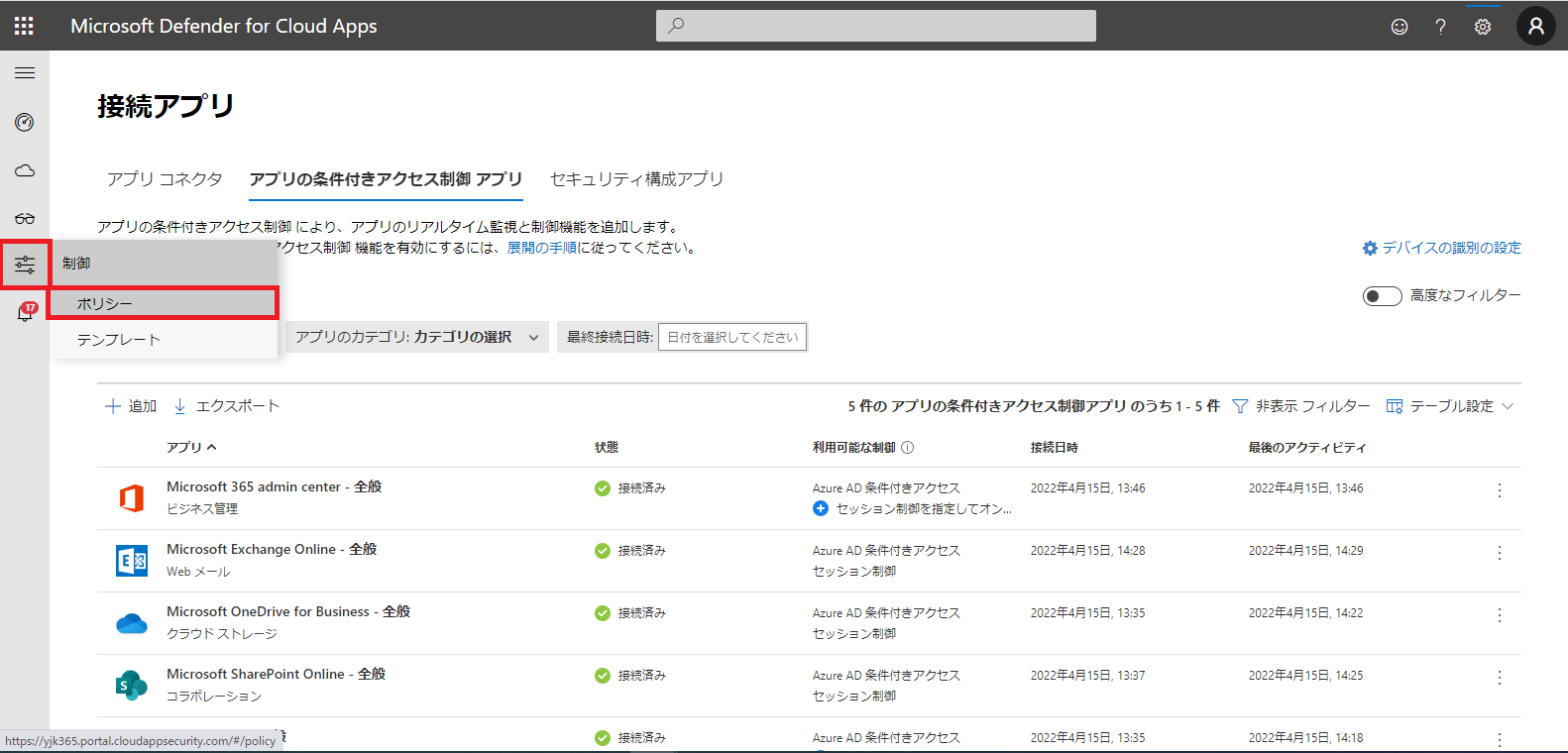The image size is (1568, 753).
Task: Click the 接続日時 column header
Action: [x=1055, y=448]
